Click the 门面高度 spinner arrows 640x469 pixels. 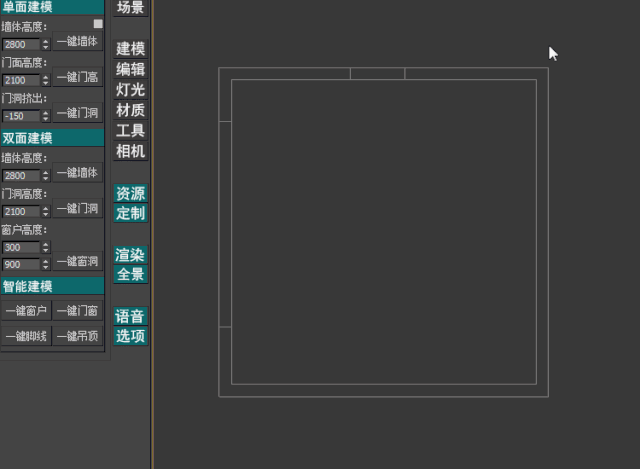coord(46,80)
